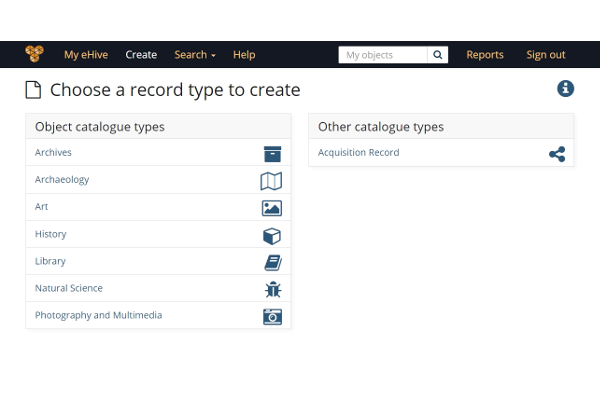Image resolution: width=600 pixels, height=400 pixels.
Task: Focus the My objects search field
Action: [383, 55]
